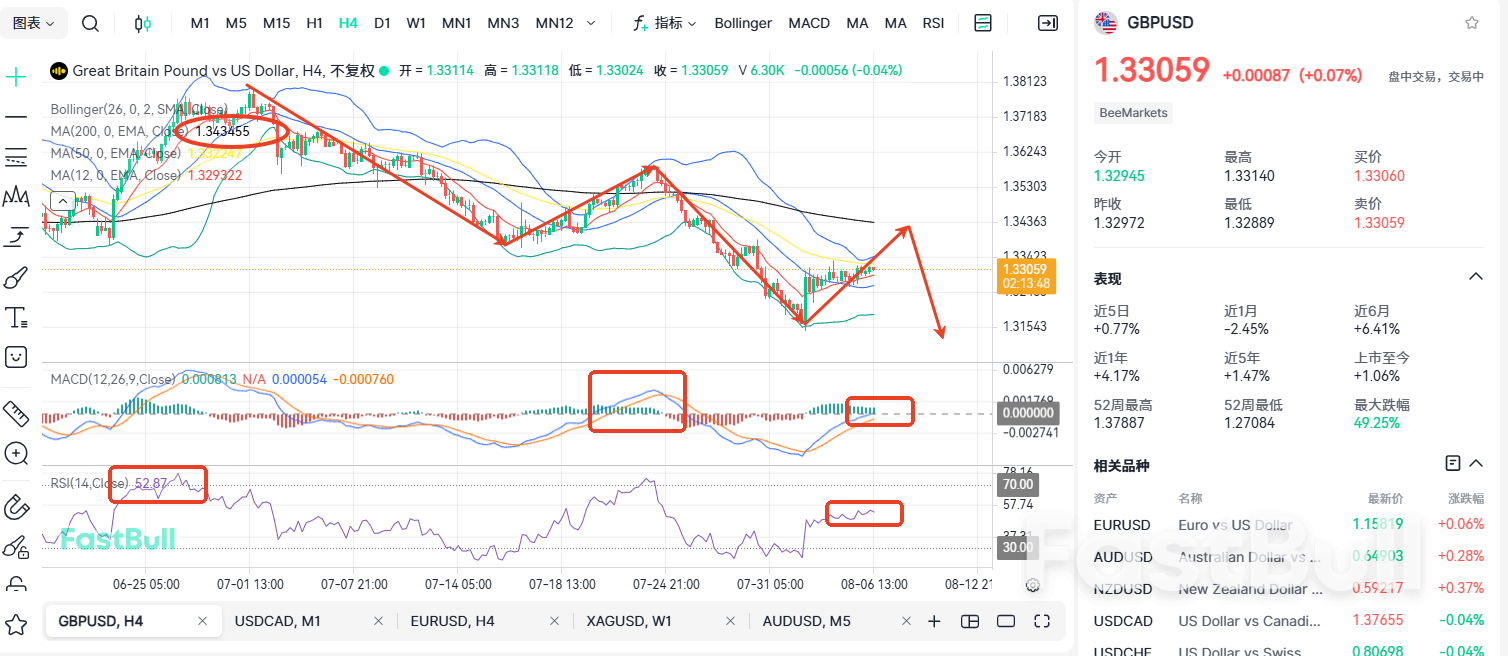Click the symbol search magnifier icon
This screenshot has width=1508, height=656.
pyautogui.click(x=90, y=23)
